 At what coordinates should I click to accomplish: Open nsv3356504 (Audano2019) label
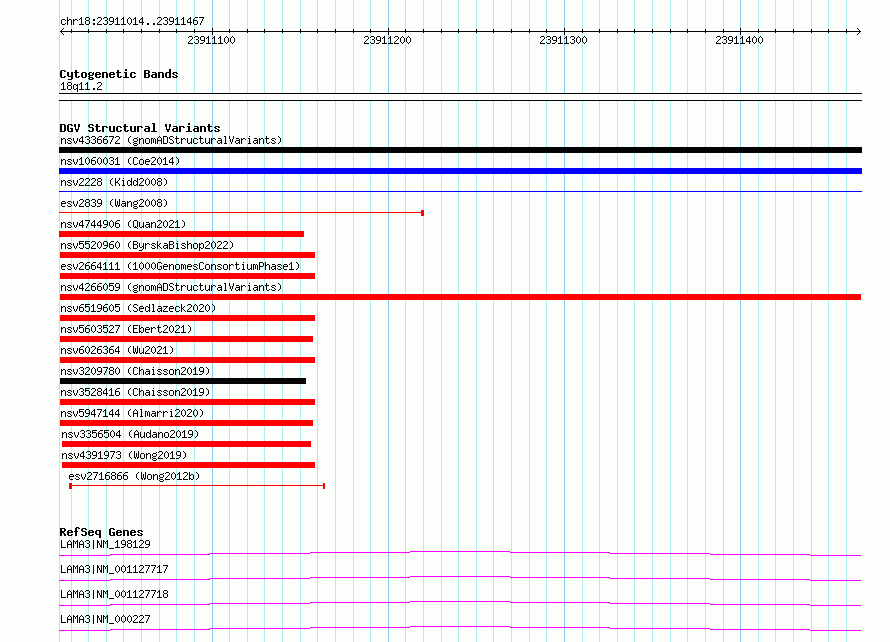130,434
